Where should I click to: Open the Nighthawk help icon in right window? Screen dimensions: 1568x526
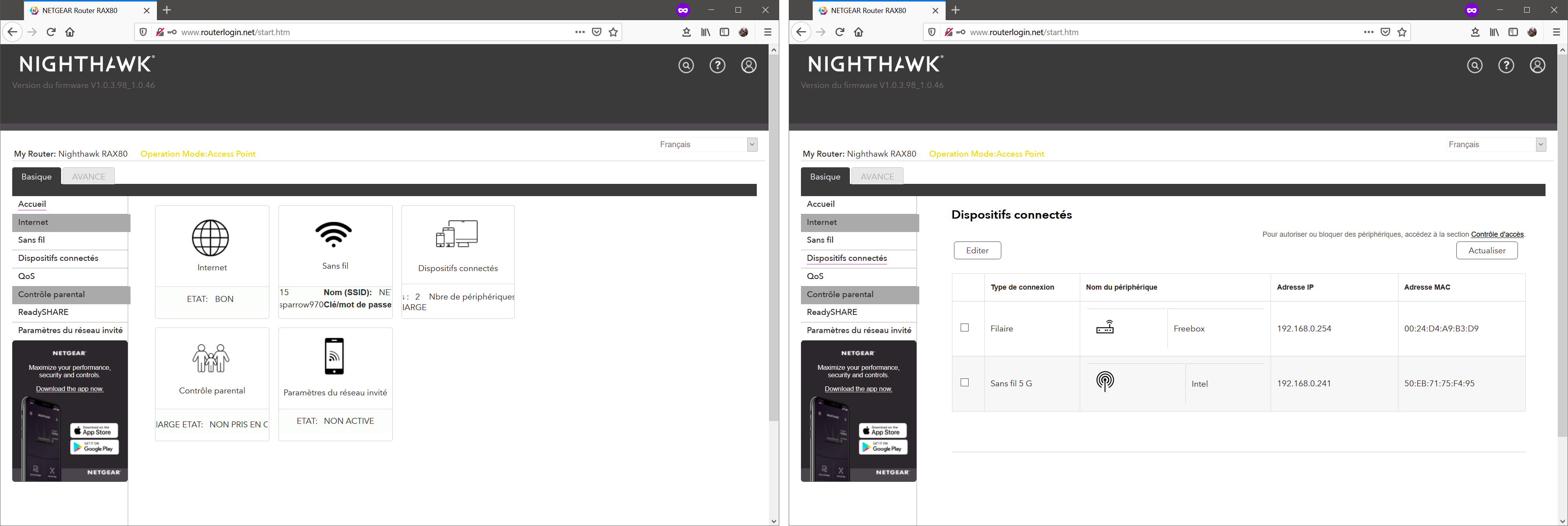point(1506,65)
